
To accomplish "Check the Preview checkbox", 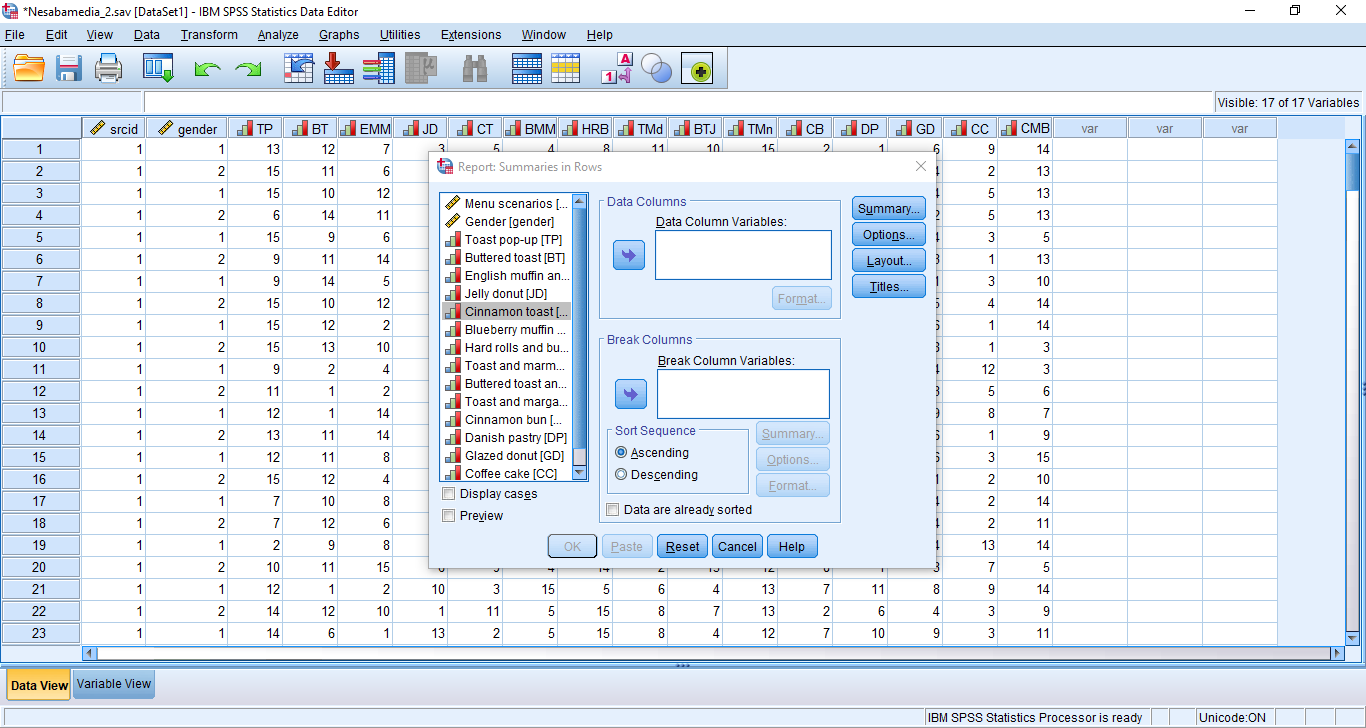I will (449, 516).
